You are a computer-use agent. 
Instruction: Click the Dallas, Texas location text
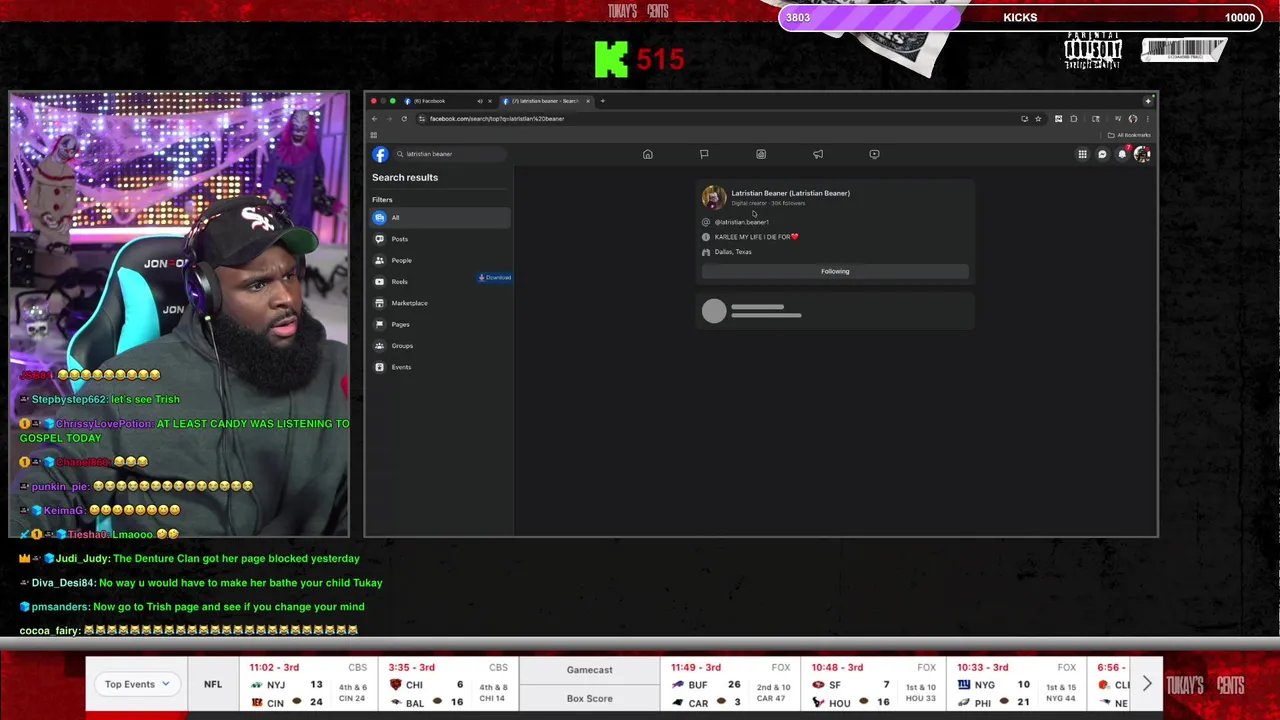coord(733,252)
